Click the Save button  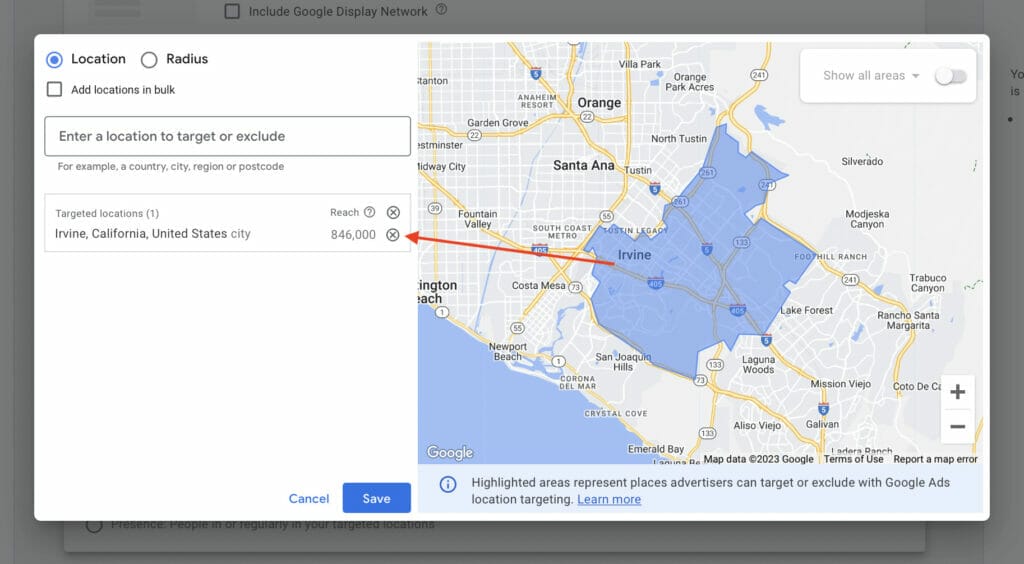click(x=376, y=498)
